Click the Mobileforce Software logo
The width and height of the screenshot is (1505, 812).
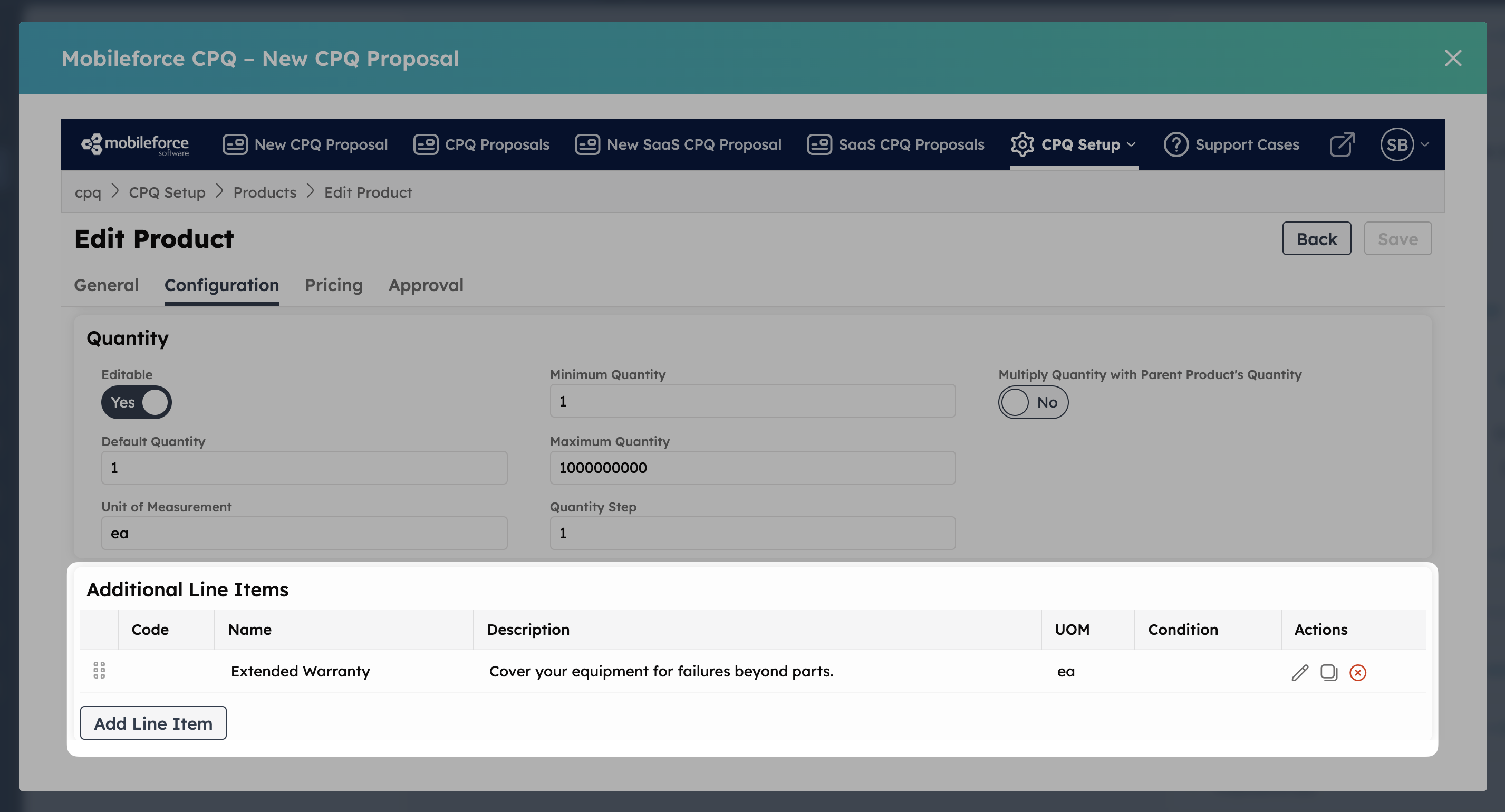click(x=136, y=144)
